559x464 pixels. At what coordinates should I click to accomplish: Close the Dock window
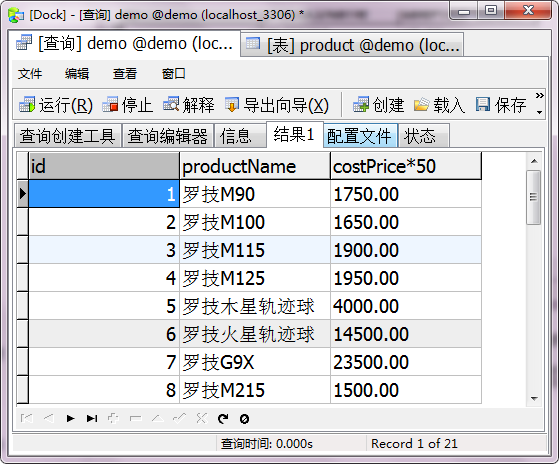[x=528, y=11]
